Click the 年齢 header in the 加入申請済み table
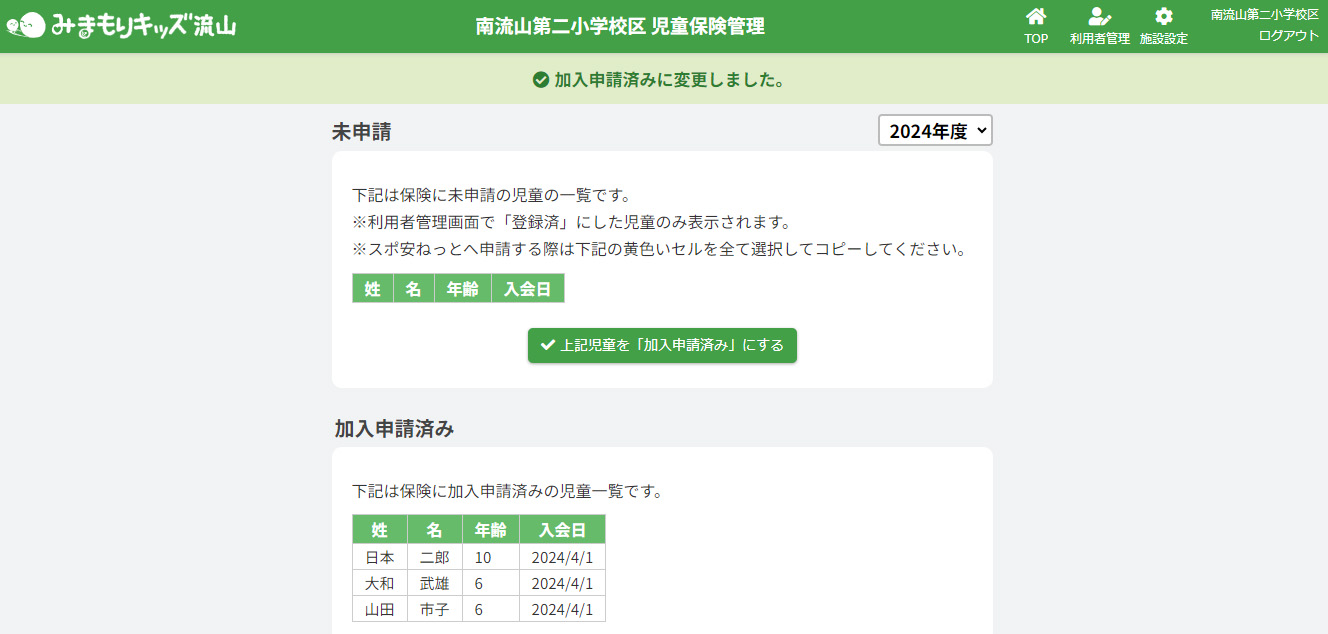The image size is (1328, 634). point(490,529)
